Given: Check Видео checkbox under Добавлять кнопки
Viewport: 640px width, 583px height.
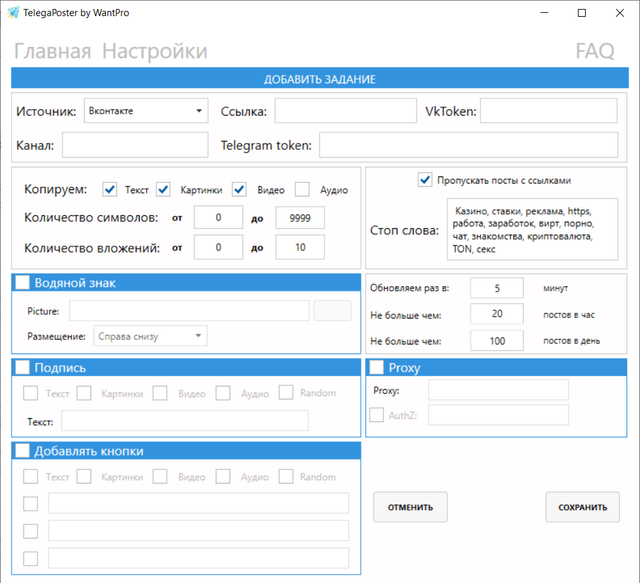Looking at the screenshot, I should [160, 476].
